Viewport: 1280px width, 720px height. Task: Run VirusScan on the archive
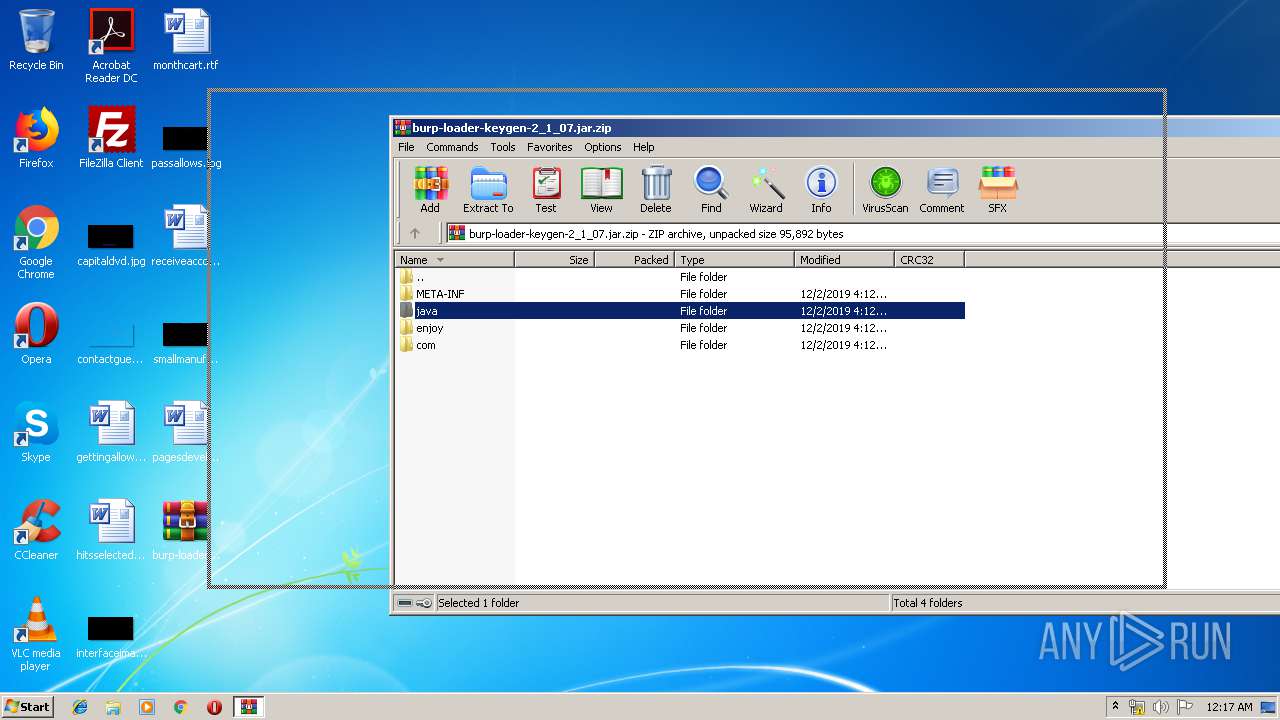click(885, 190)
